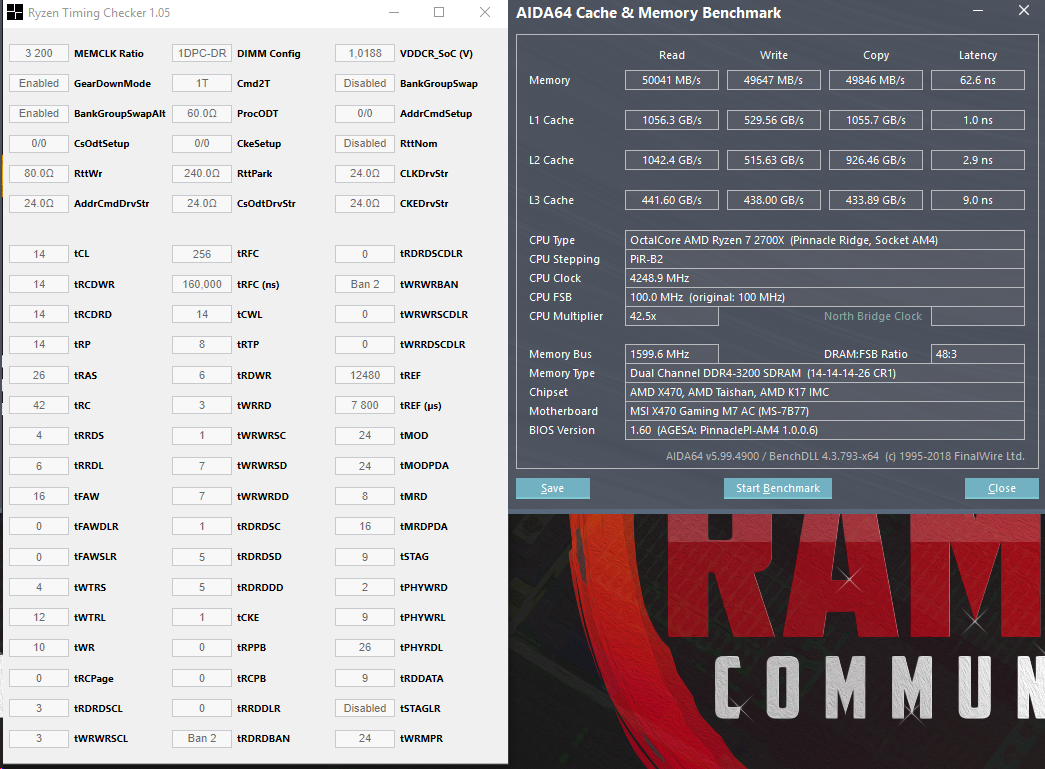This screenshot has width=1045, height=769.
Task: Click the Save button in AIDA64
Action: [x=552, y=488]
